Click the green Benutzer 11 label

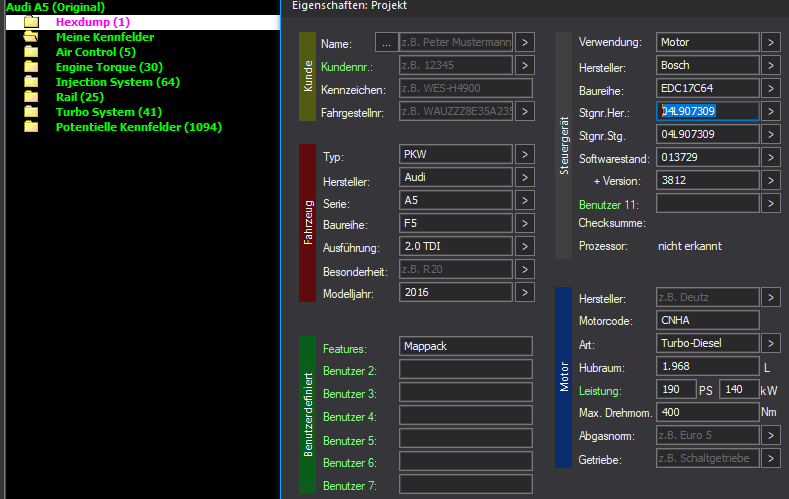click(x=608, y=205)
